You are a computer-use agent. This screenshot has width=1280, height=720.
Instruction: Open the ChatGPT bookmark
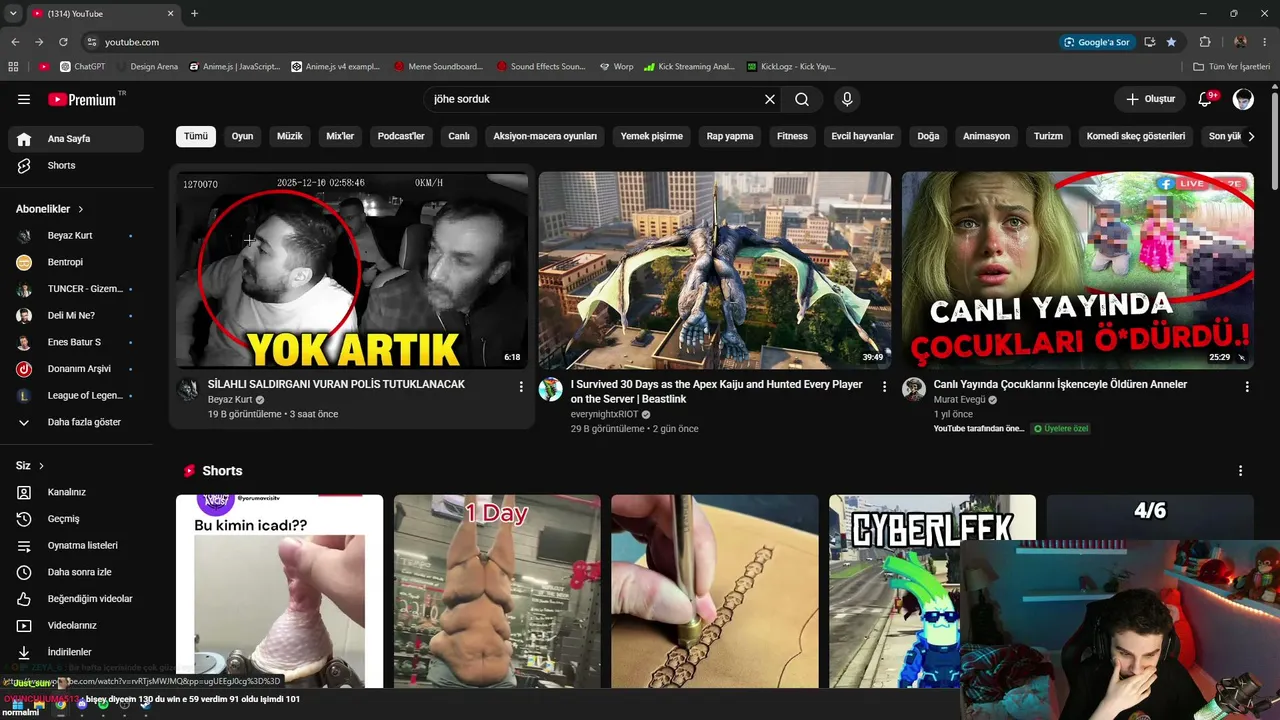pyautogui.click(x=83, y=67)
